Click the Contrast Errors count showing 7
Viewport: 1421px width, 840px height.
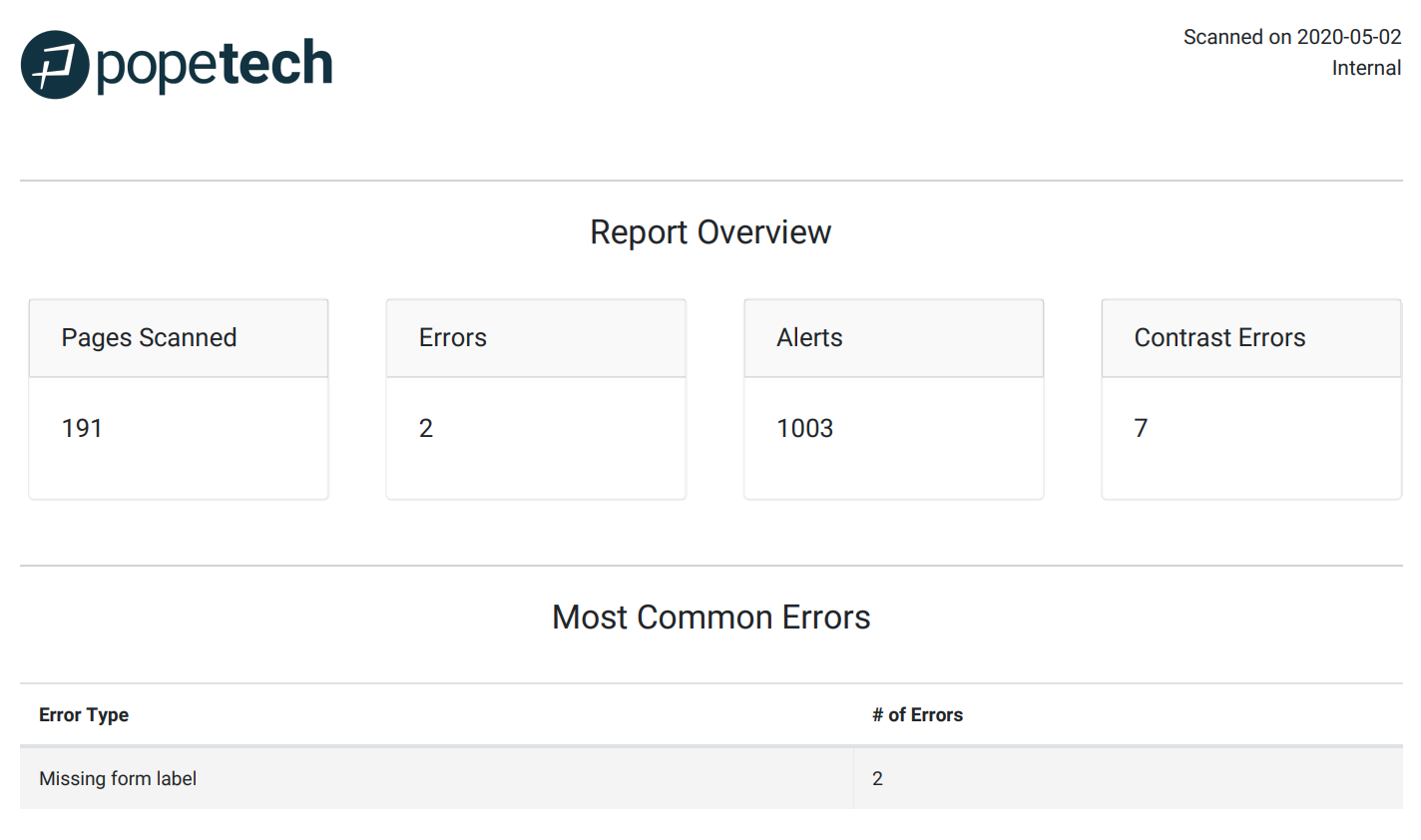(1140, 427)
